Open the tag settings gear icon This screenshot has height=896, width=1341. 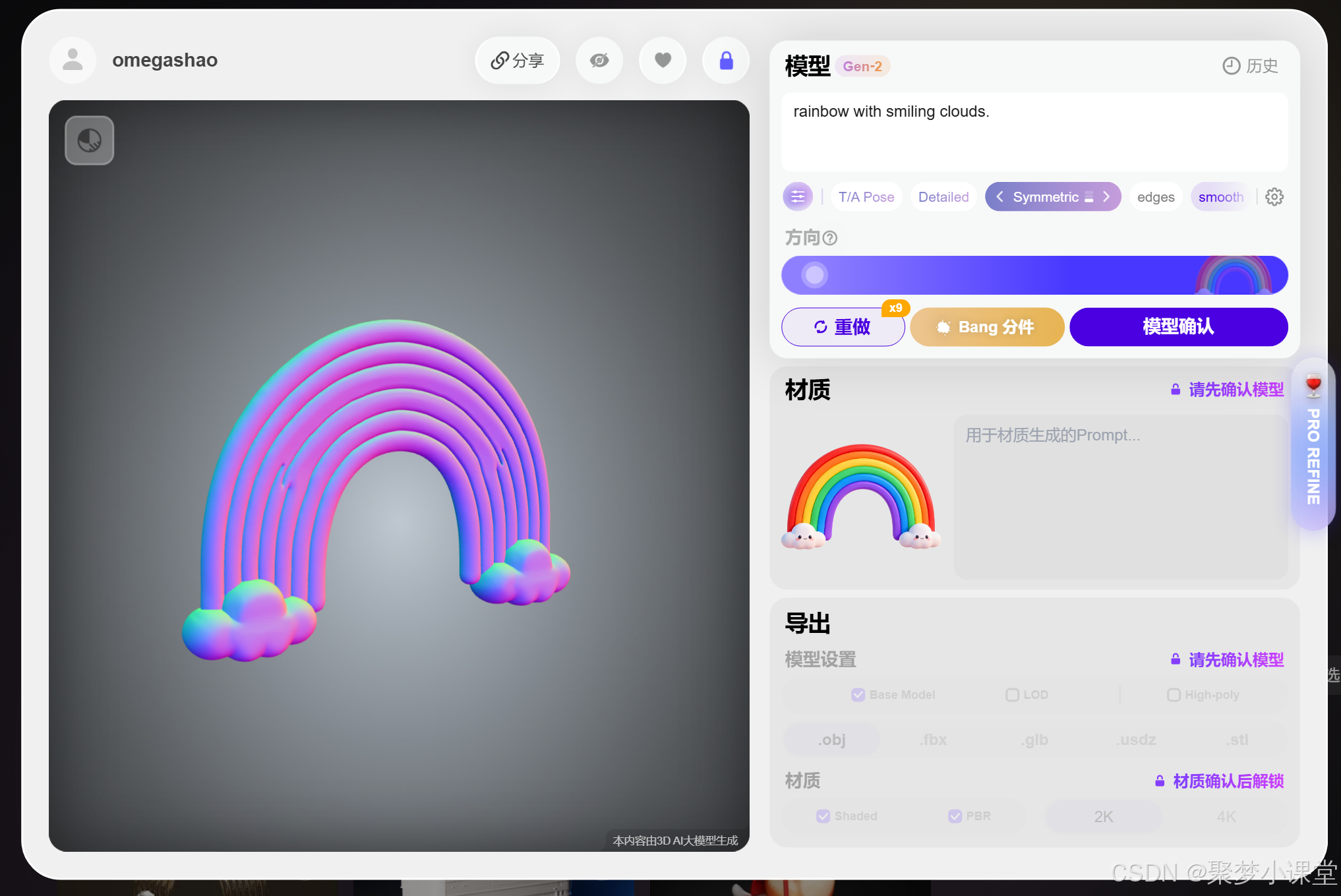point(1274,196)
